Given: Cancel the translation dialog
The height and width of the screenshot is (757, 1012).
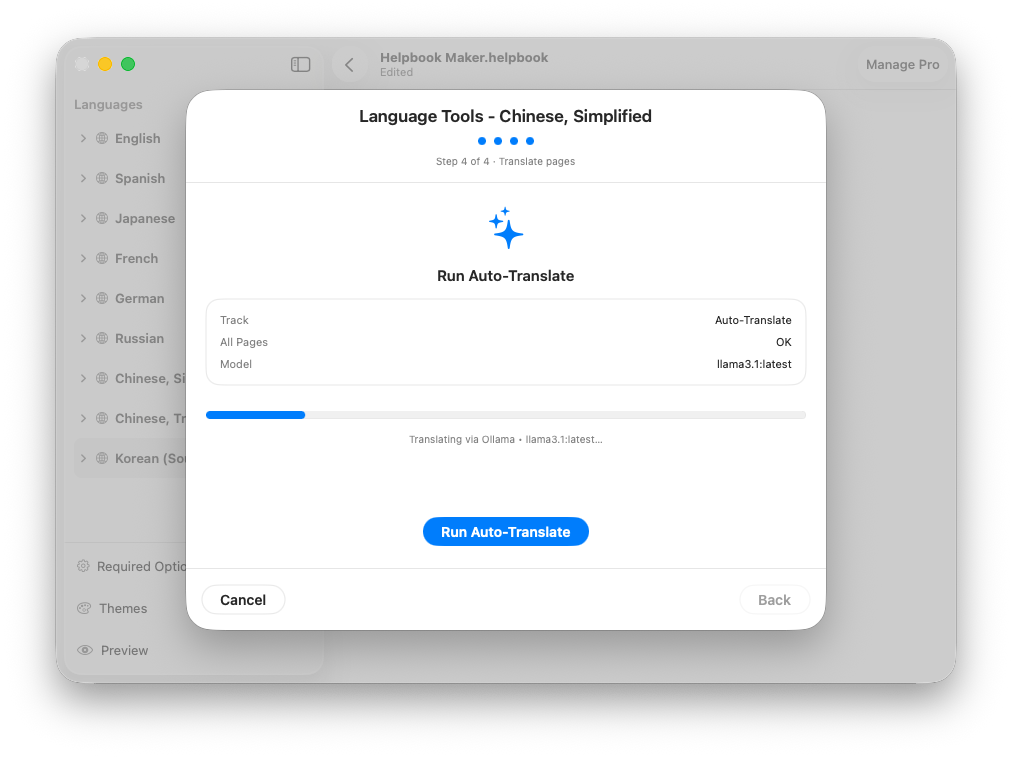Looking at the screenshot, I should [243, 600].
